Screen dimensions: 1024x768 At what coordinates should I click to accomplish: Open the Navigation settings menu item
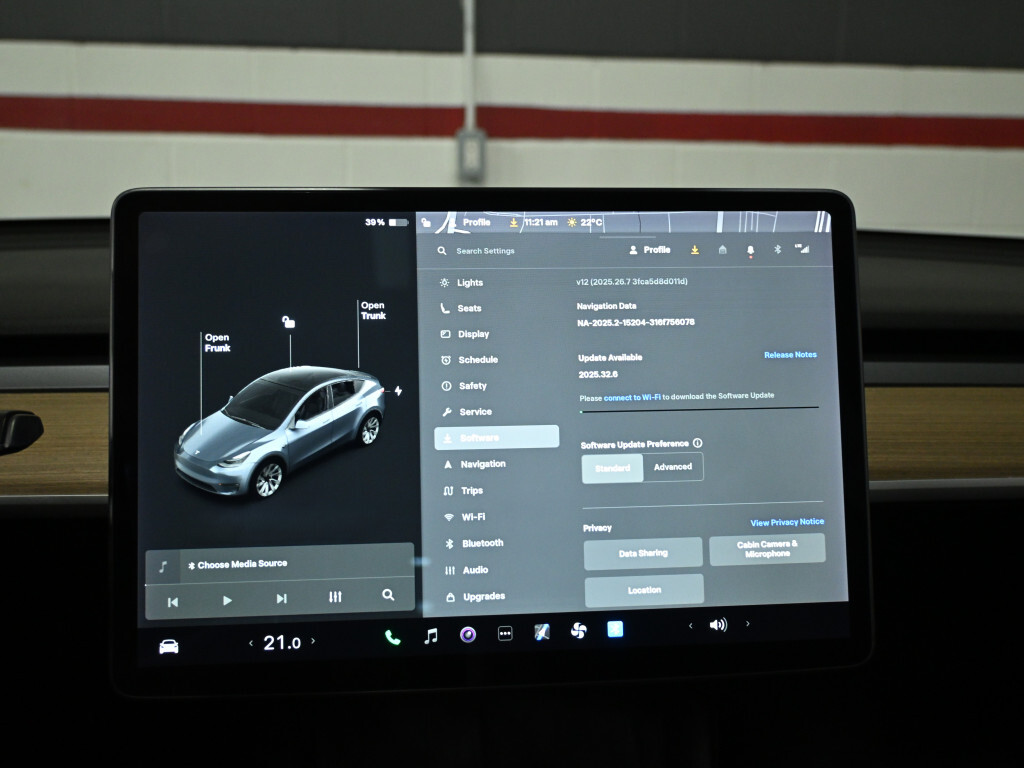(483, 464)
